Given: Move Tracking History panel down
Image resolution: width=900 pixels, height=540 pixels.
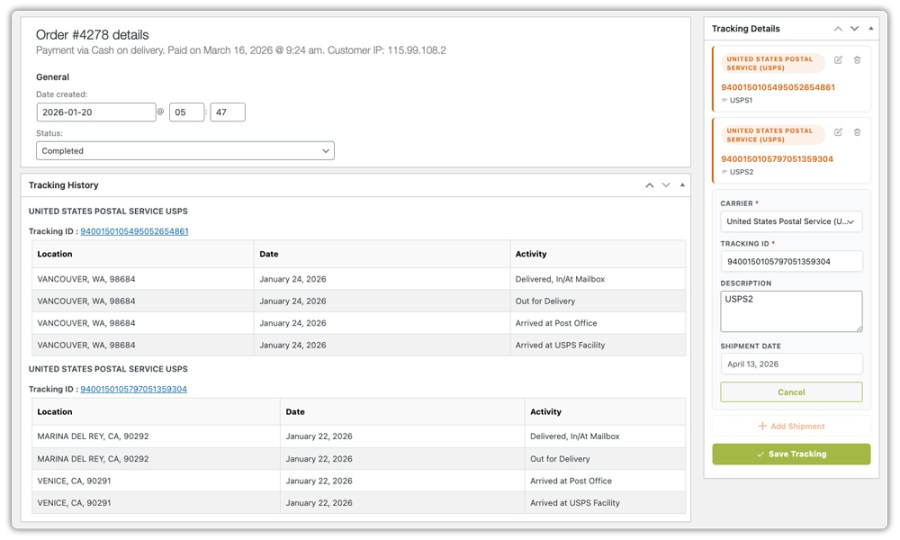Looking at the screenshot, I should [x=666, y=185].
